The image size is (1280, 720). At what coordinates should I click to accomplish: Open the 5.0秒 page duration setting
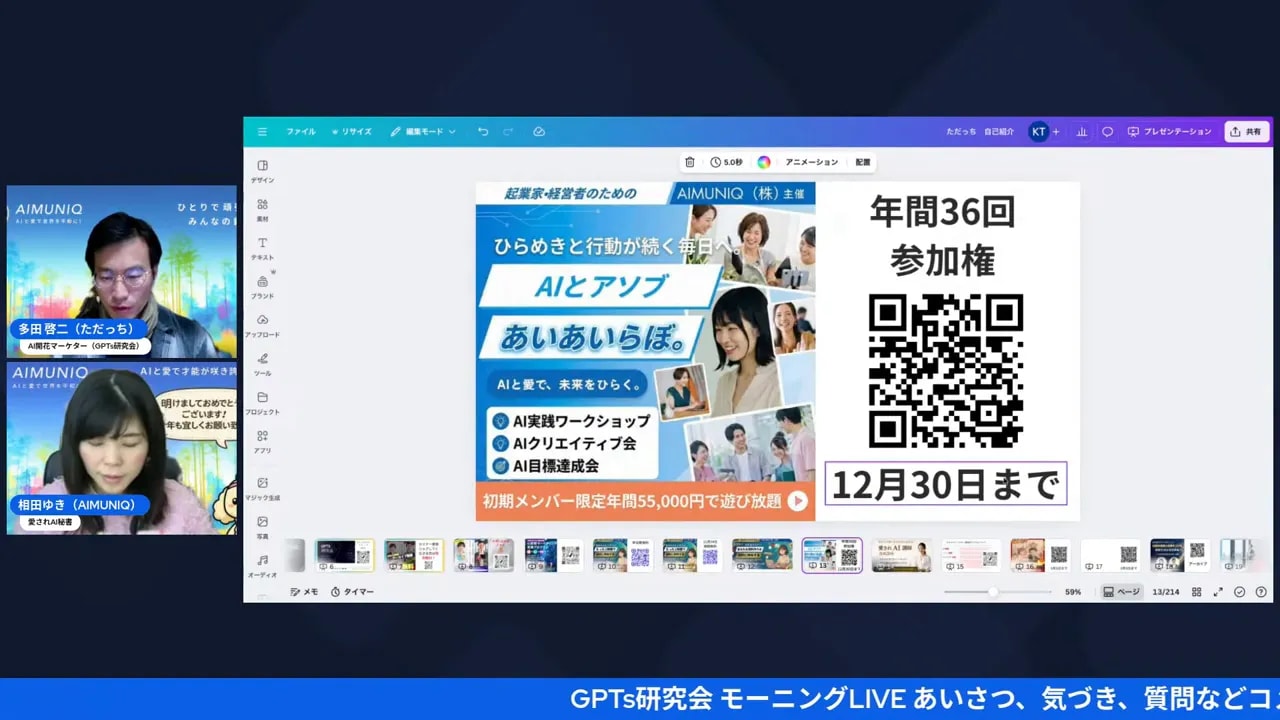coord(727,162)
